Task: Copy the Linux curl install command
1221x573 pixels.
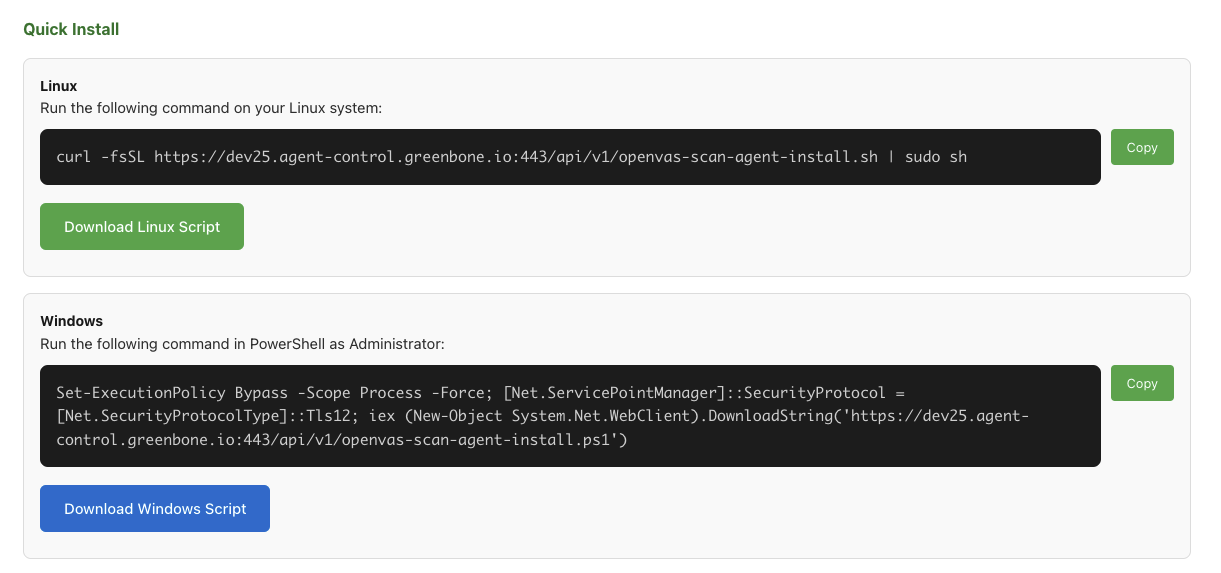Action: click(x=1141, y=147)
